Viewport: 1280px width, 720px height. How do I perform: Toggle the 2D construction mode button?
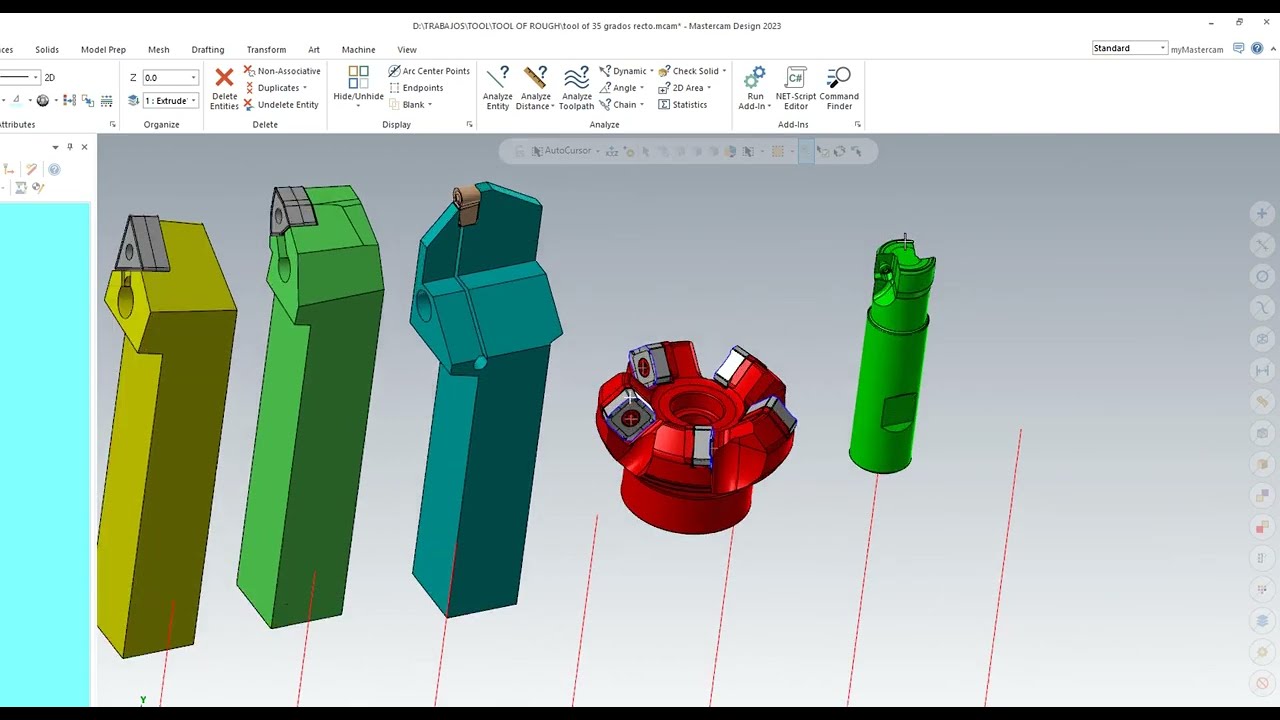click(49, 77)
